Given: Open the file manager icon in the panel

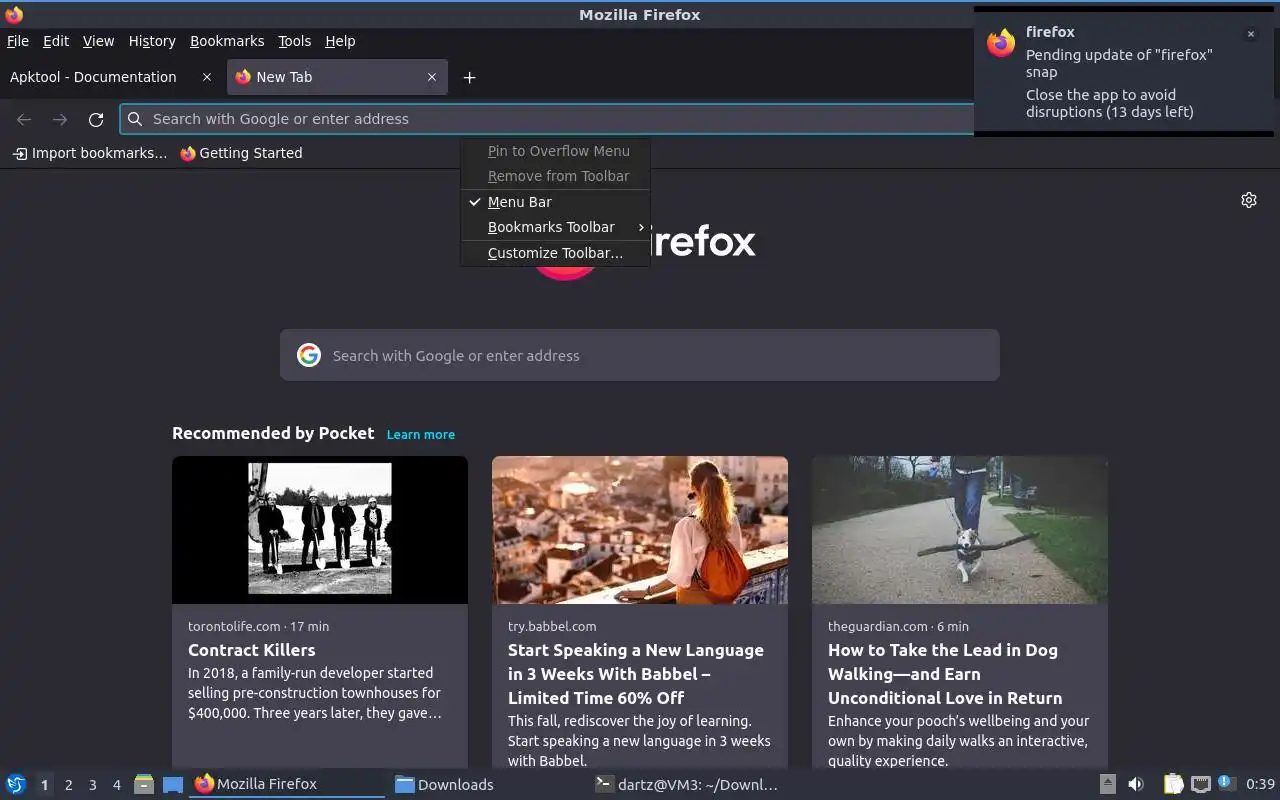Looking at the screenshot, I should coord(144,784).
